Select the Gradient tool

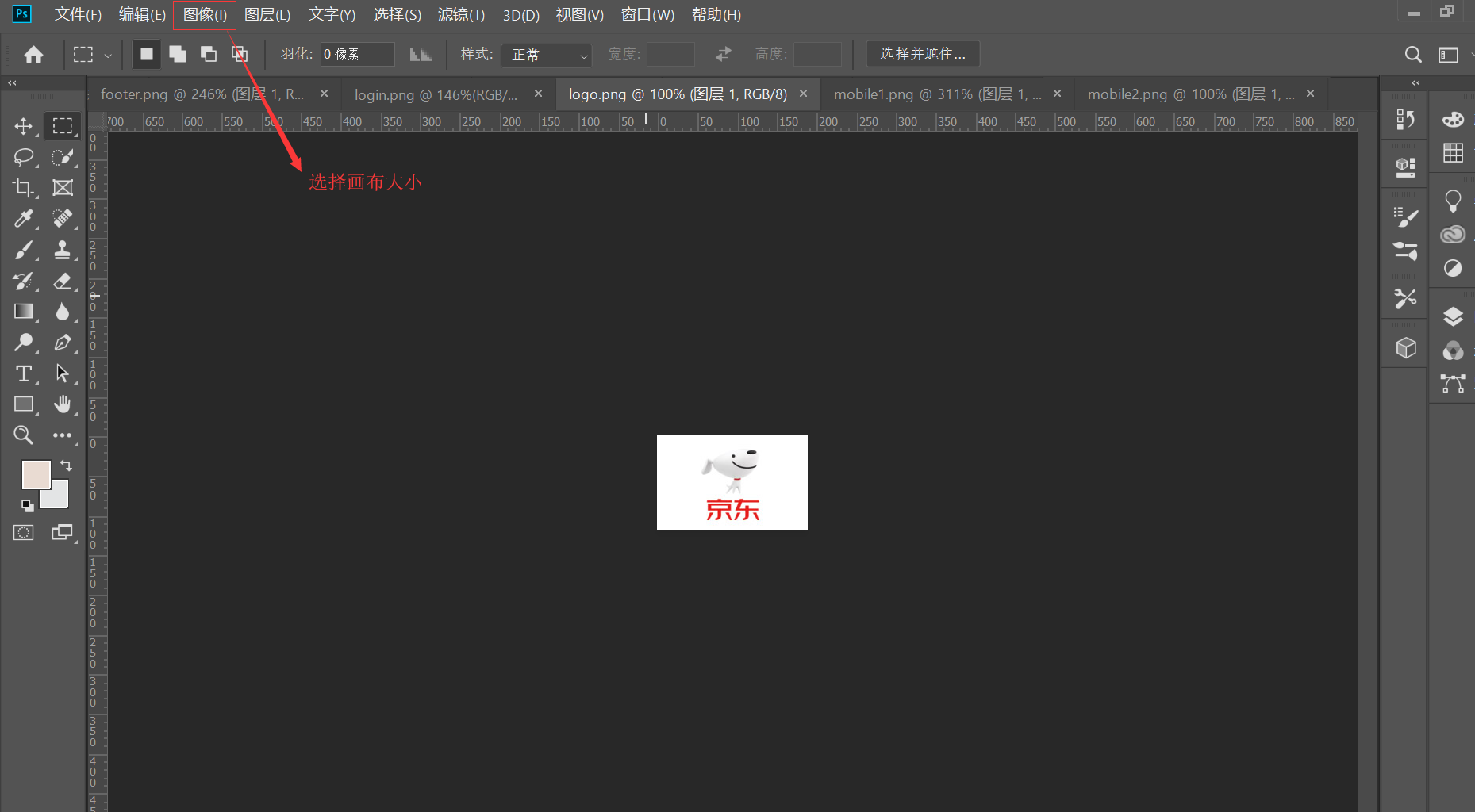point(24,312)
